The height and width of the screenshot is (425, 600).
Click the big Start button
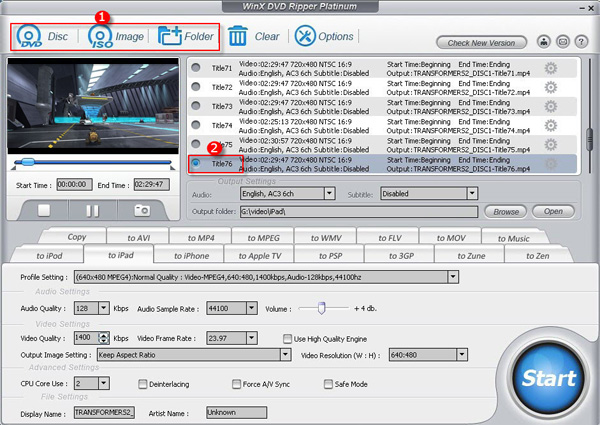pos(548,378)
